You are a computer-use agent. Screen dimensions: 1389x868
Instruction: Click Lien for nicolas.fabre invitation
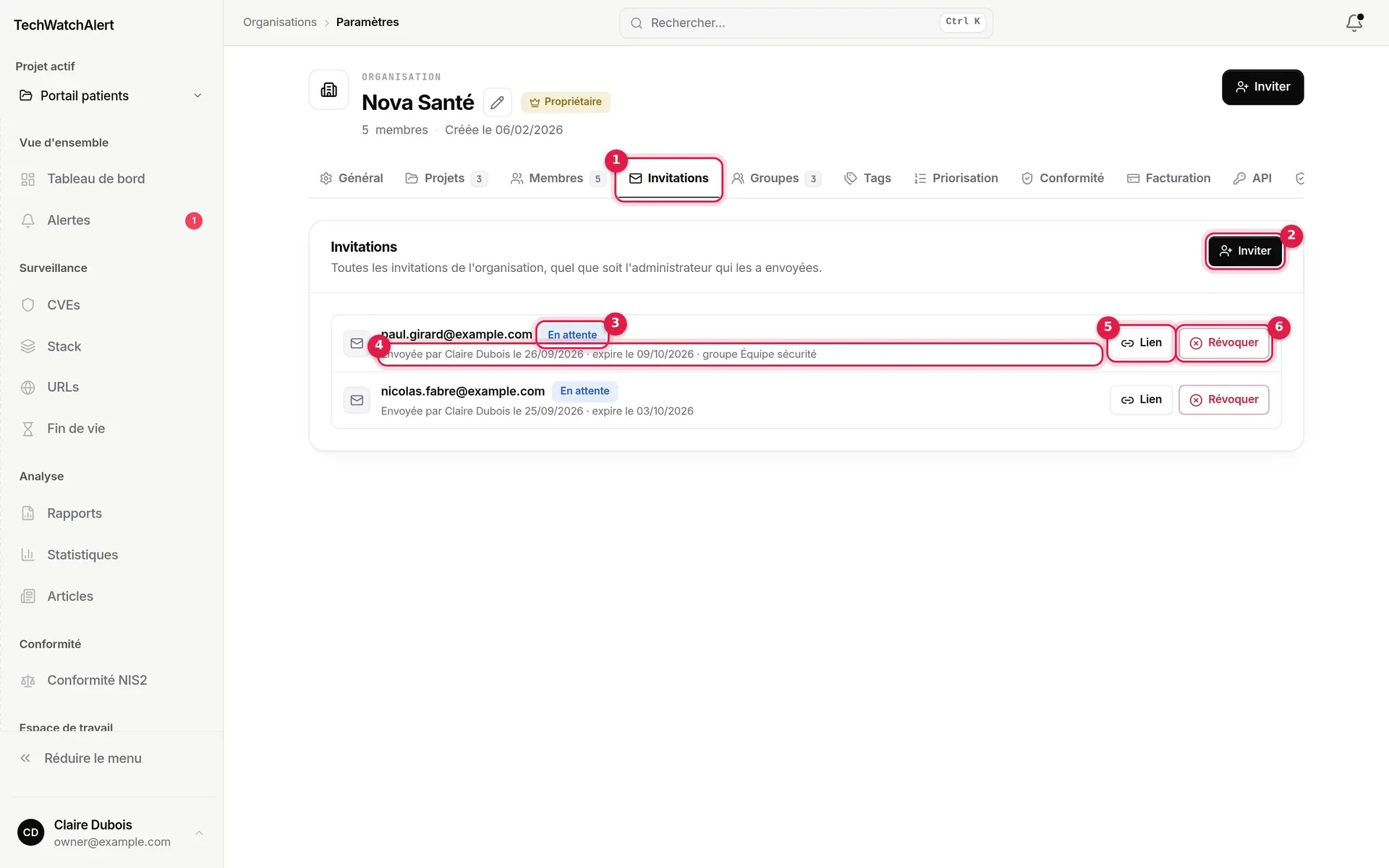click(1142, 400)
